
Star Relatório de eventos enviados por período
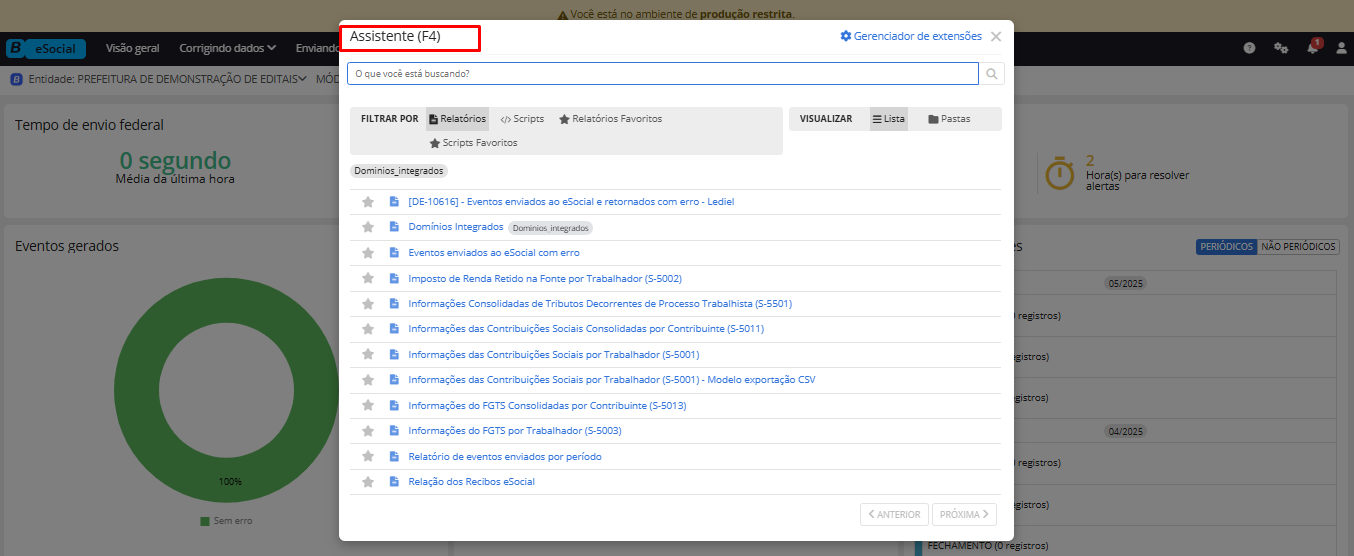368,456
